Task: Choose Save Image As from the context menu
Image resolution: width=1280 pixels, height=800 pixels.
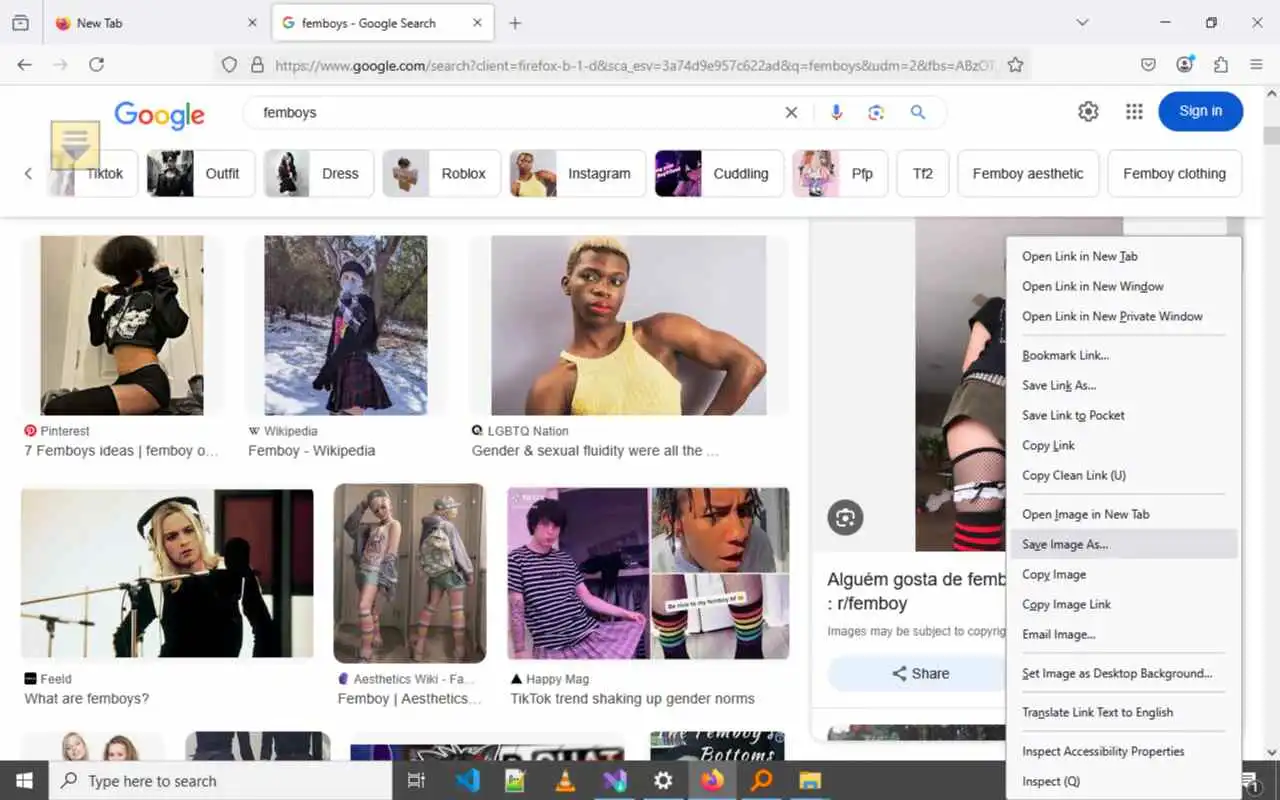Action: coord(1124,544)
